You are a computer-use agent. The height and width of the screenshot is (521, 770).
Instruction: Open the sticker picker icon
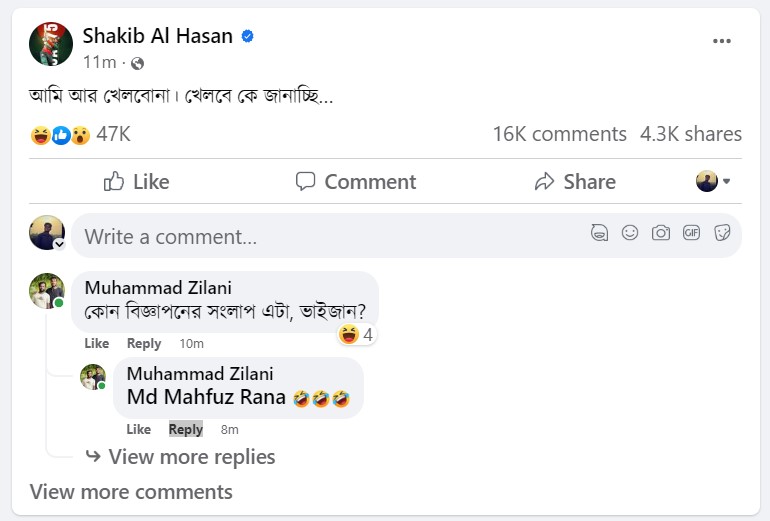coord(722,233)
